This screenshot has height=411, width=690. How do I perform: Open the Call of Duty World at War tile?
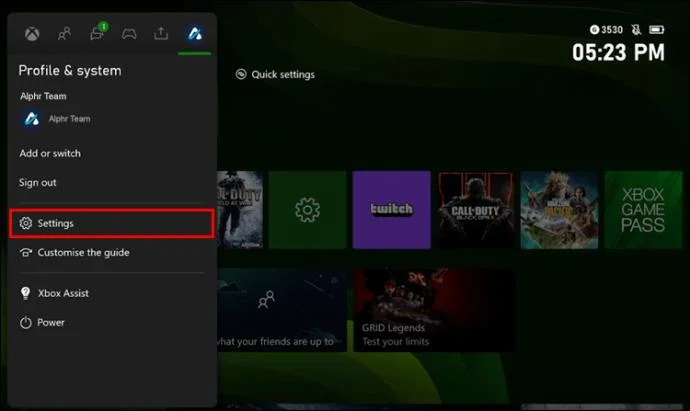[240, 210]
